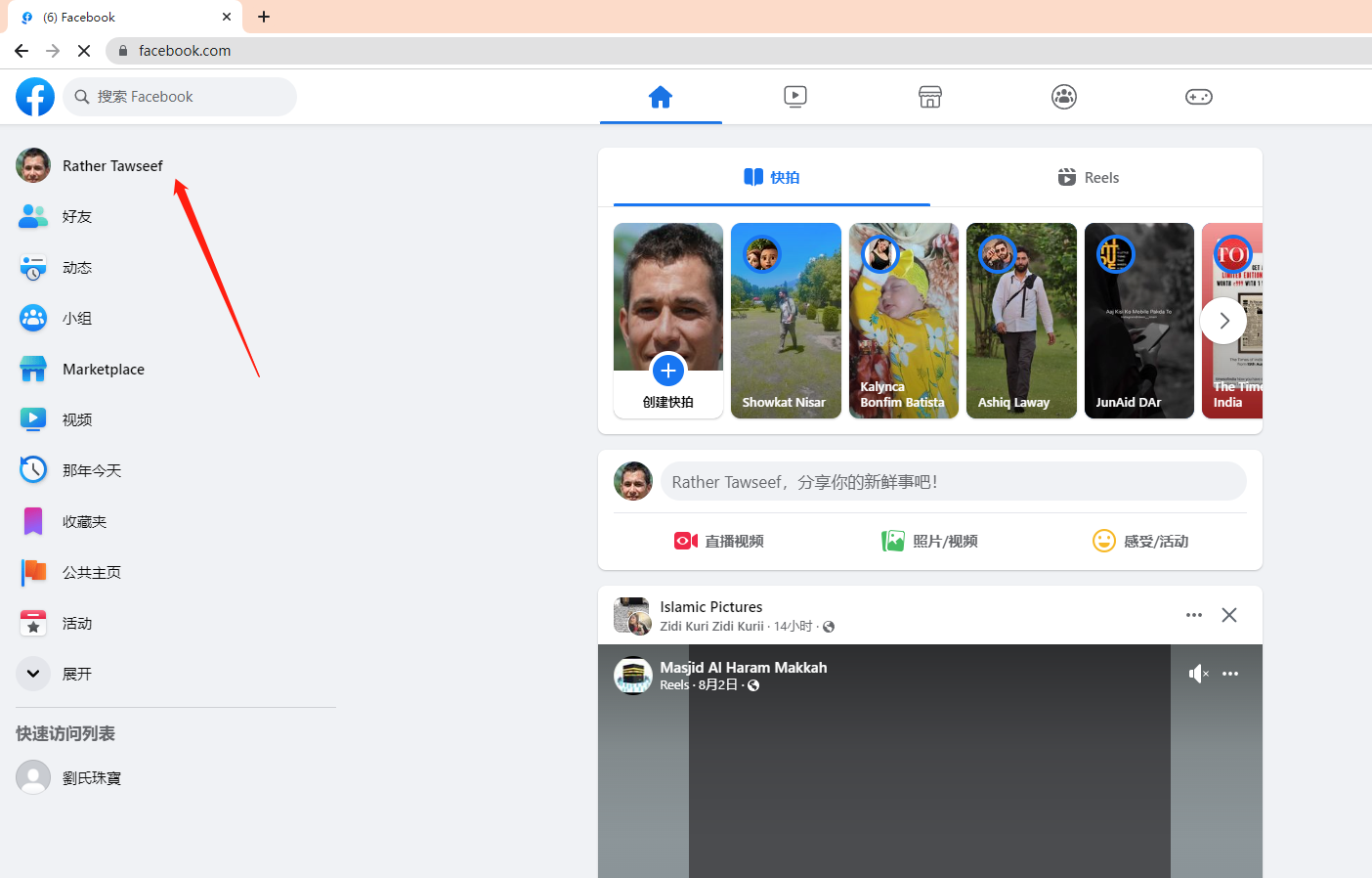Open Marketplace icon in top navigation bar
Screen dimensions: 1372x878
[929, 97]
